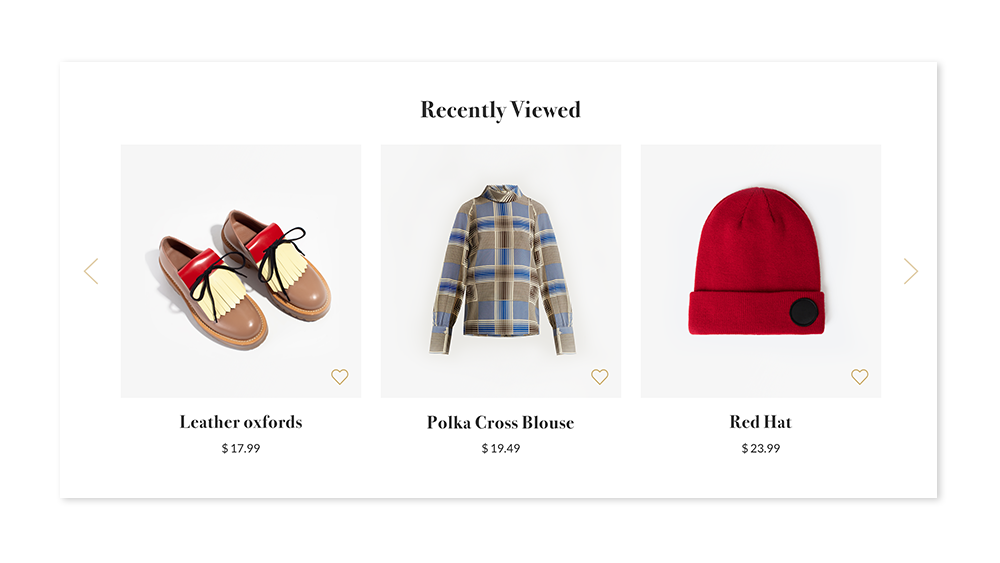Click the collar of the plaid blouse

[x=503, y=193]
